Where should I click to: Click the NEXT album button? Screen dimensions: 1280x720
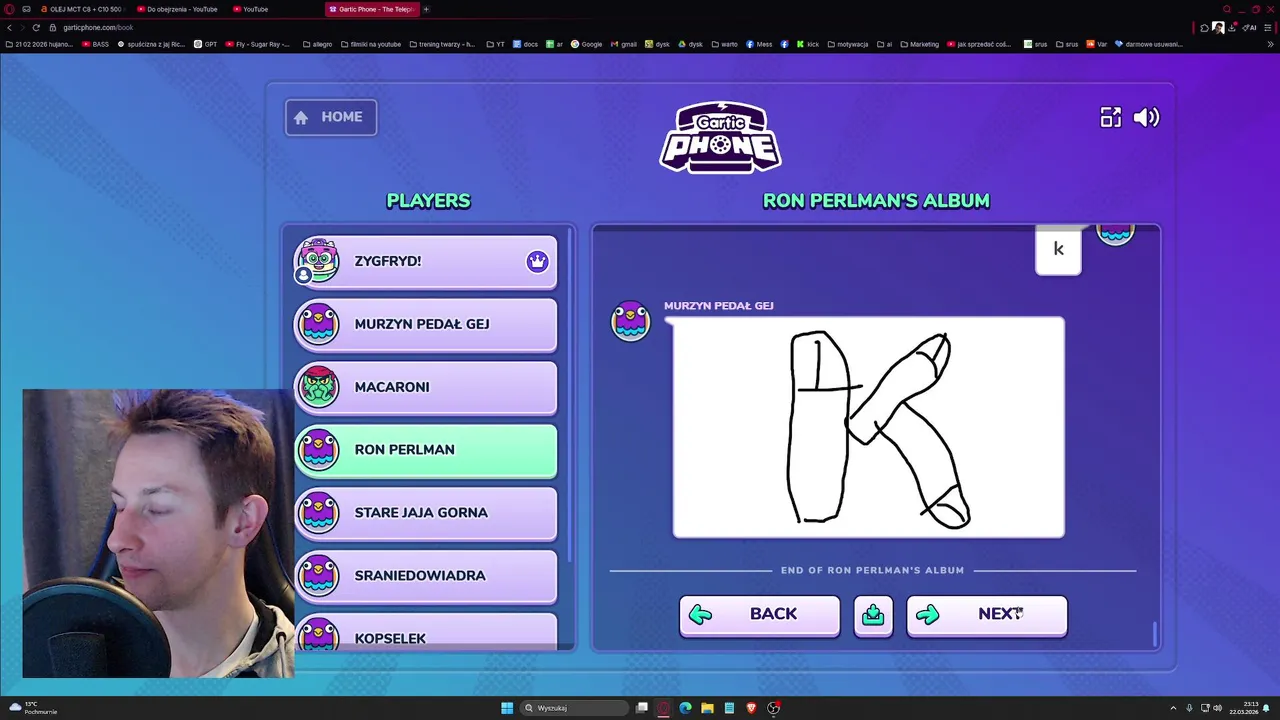[x=987, y=615]
